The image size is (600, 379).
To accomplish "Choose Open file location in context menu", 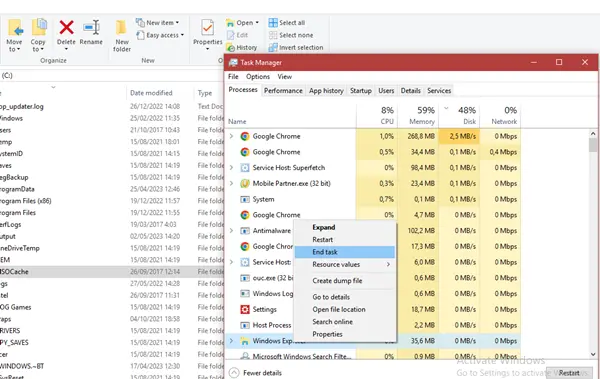I will click(x=345, y=309).
